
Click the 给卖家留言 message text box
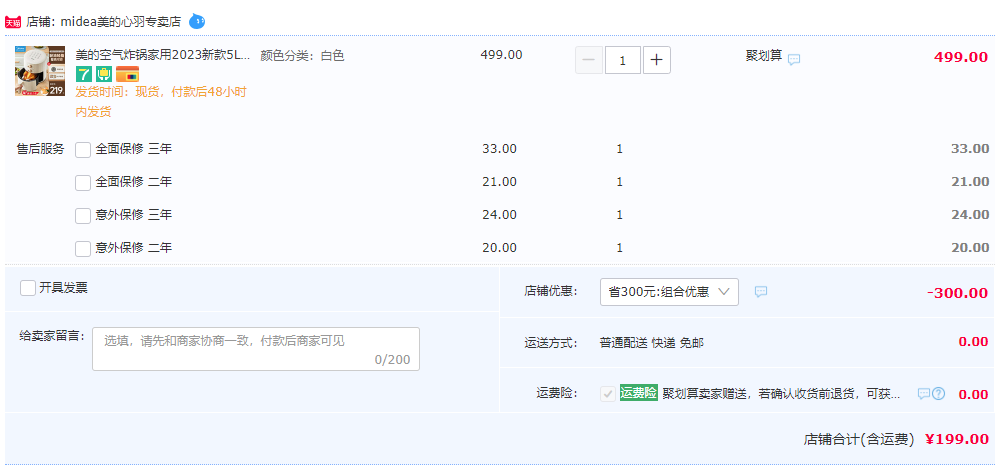point(256,349)
